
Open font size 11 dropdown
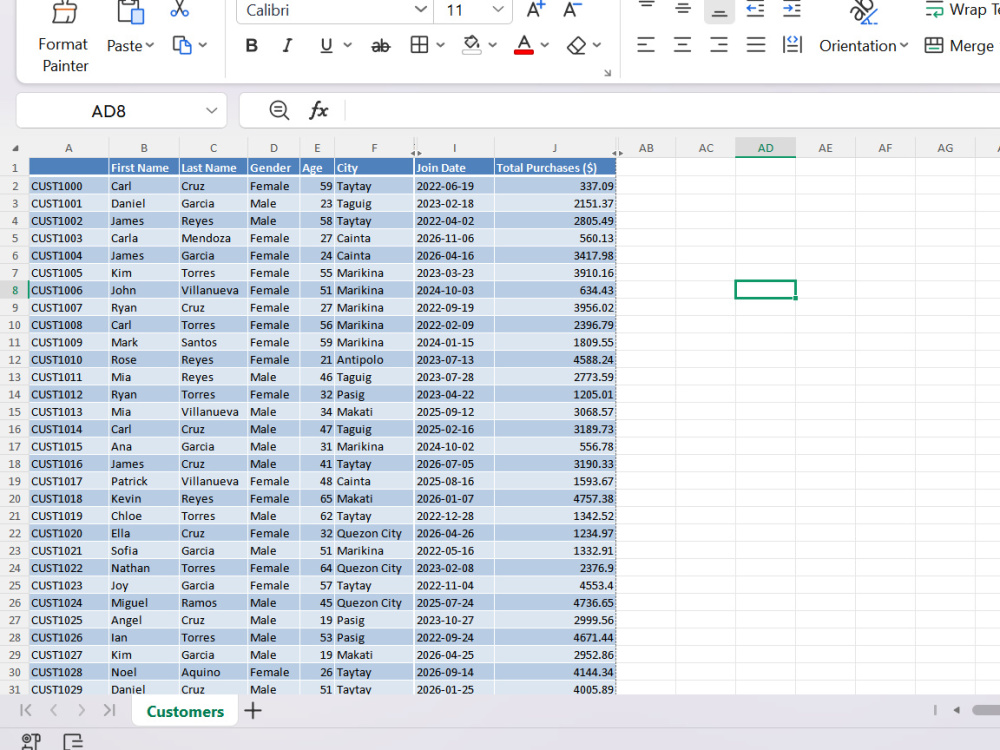point(498,10)
